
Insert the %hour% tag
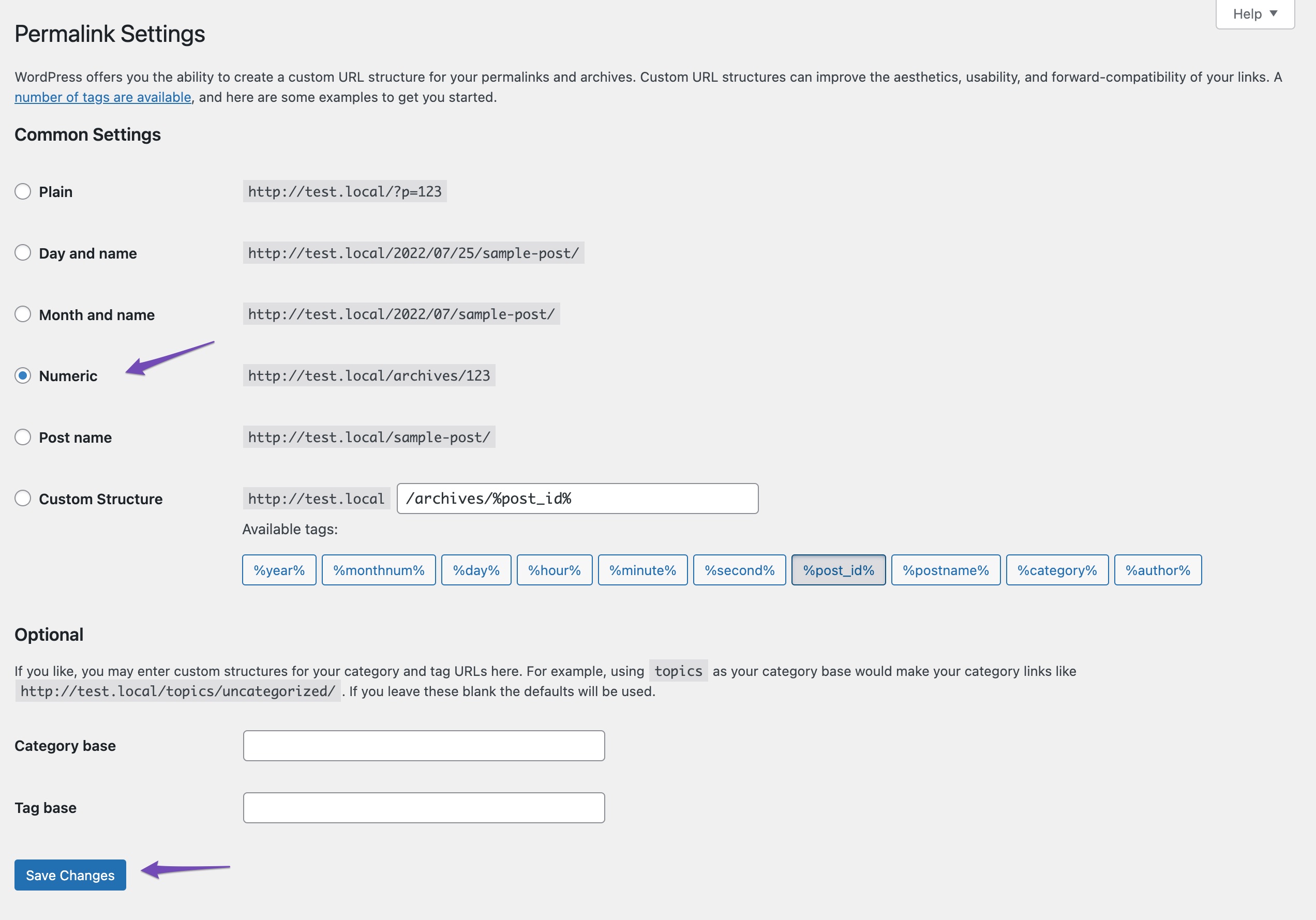coord(554,570)
